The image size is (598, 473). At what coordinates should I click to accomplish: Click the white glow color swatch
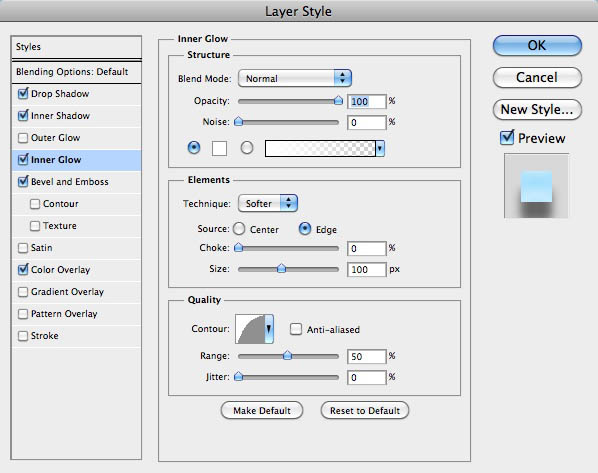(219, 148)
